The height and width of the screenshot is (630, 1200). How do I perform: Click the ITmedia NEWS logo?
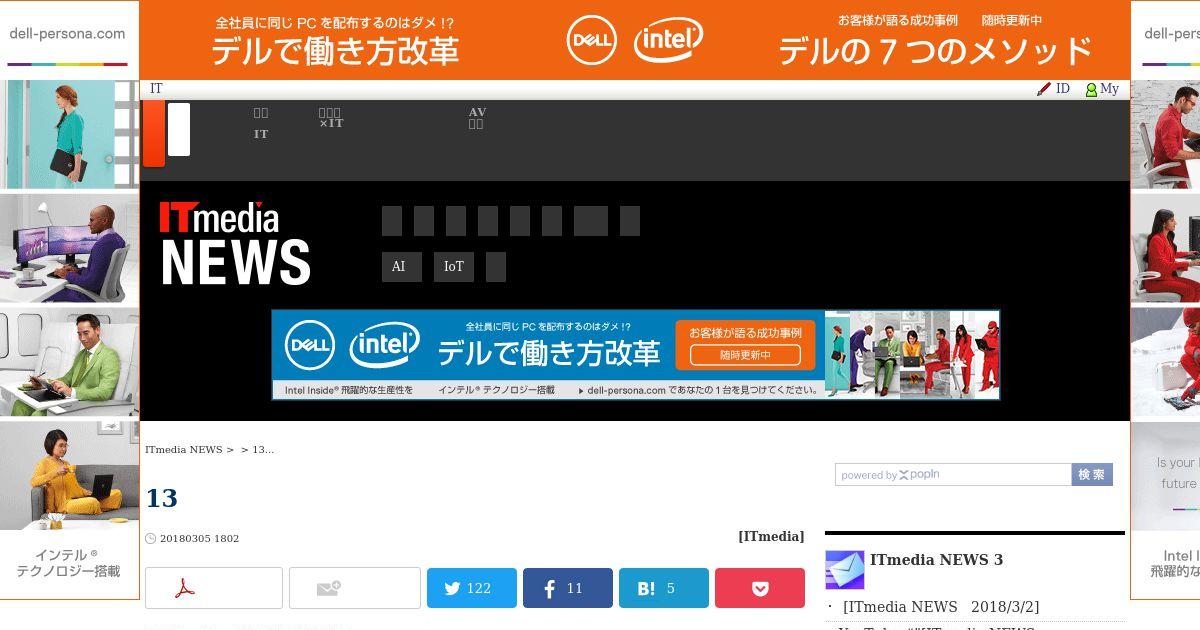235,243
